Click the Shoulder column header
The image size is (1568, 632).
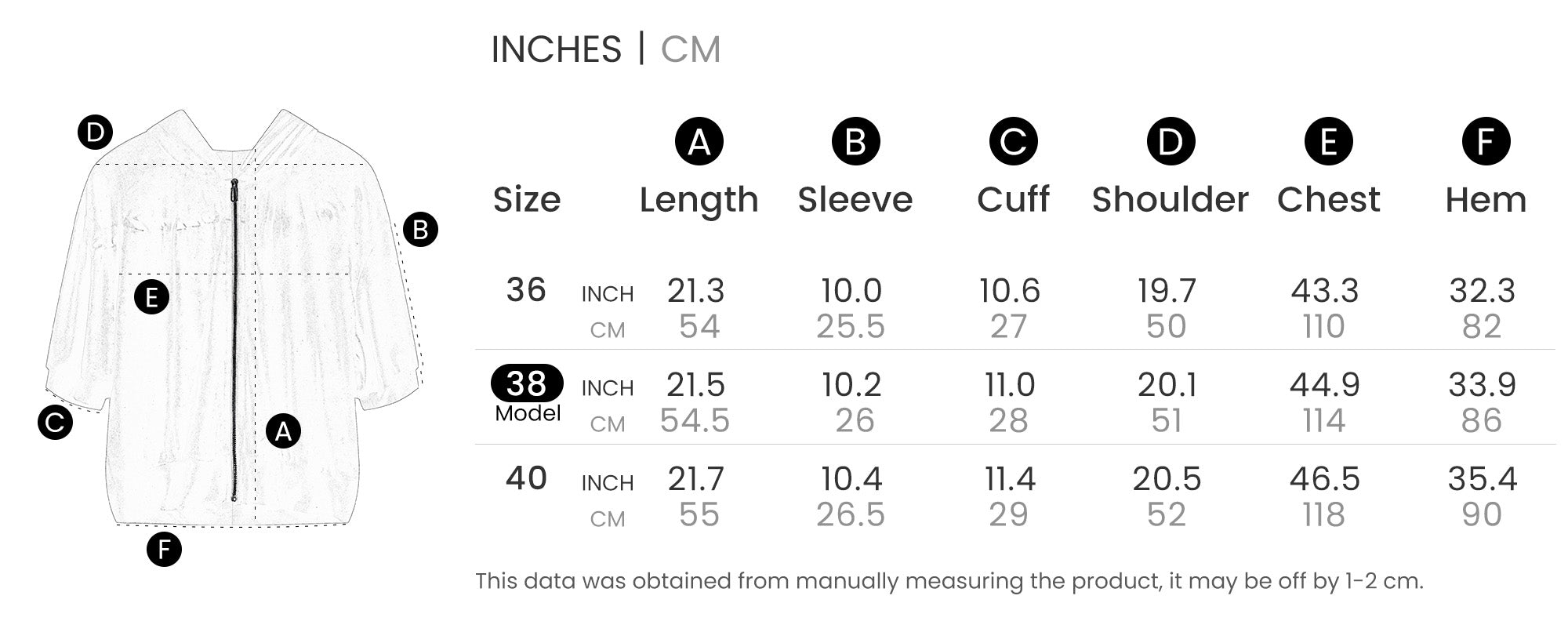pos(1170,200)
